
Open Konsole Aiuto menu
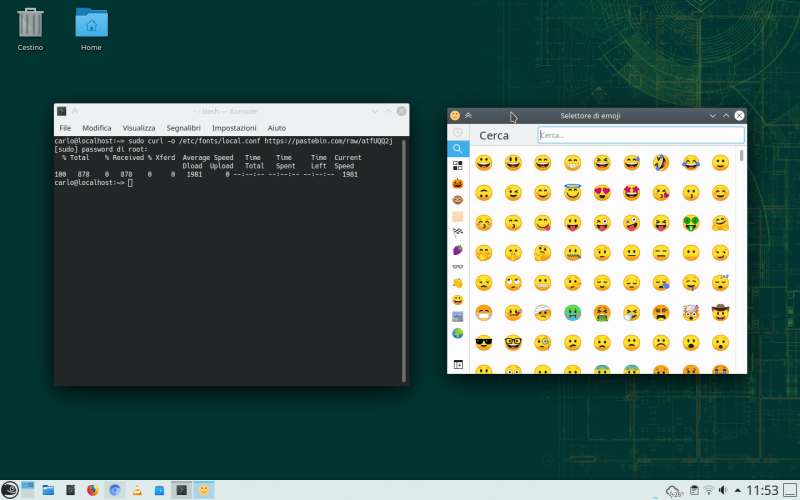click(x=277, y=128)
